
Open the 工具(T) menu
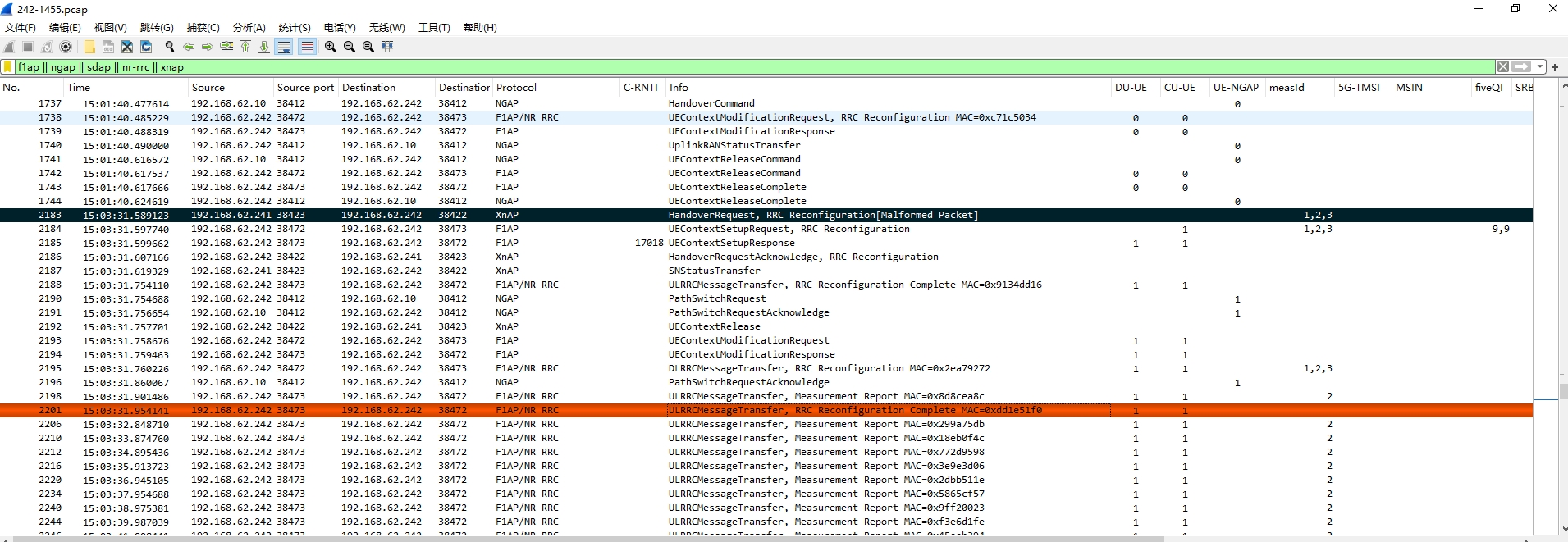click(x=434, y=27)
